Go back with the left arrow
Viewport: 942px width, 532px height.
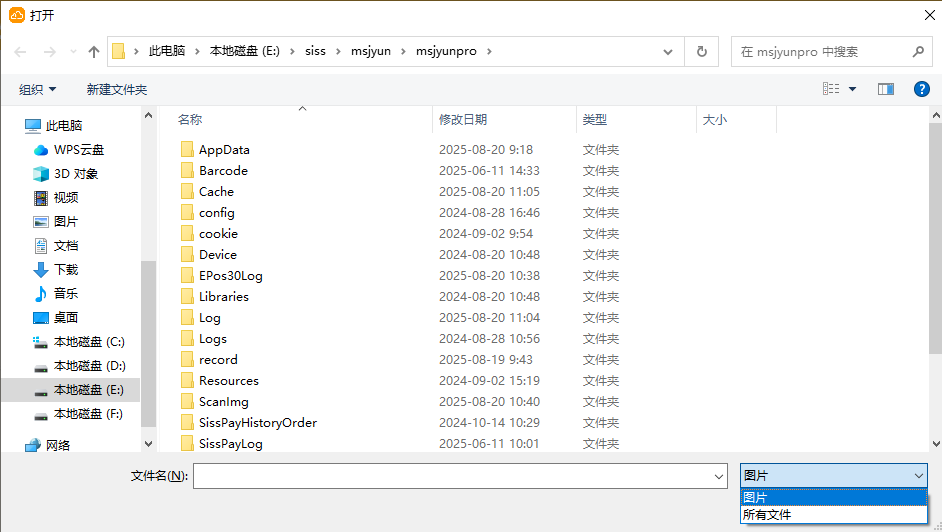pos(20,52)
